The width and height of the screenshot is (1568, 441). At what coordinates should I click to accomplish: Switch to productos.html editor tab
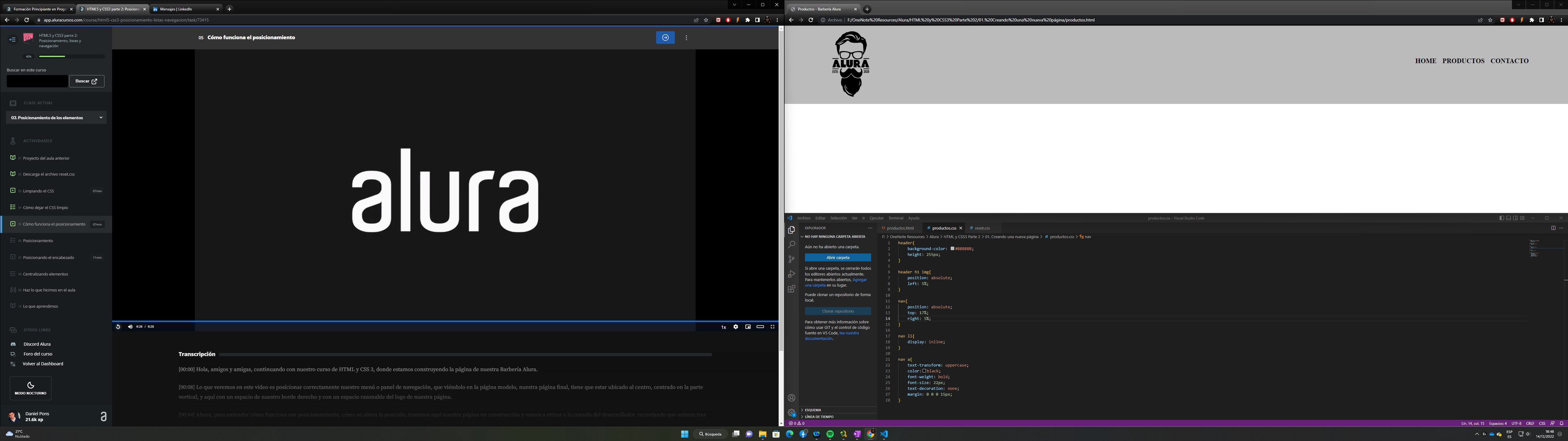[x=900, y=228]
